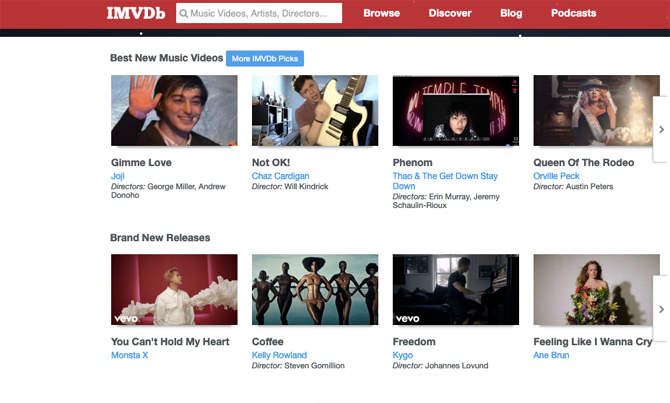Open the Gimme Love video thumbnail
This screenshot has width=670, height=403.
click(174, 111)
